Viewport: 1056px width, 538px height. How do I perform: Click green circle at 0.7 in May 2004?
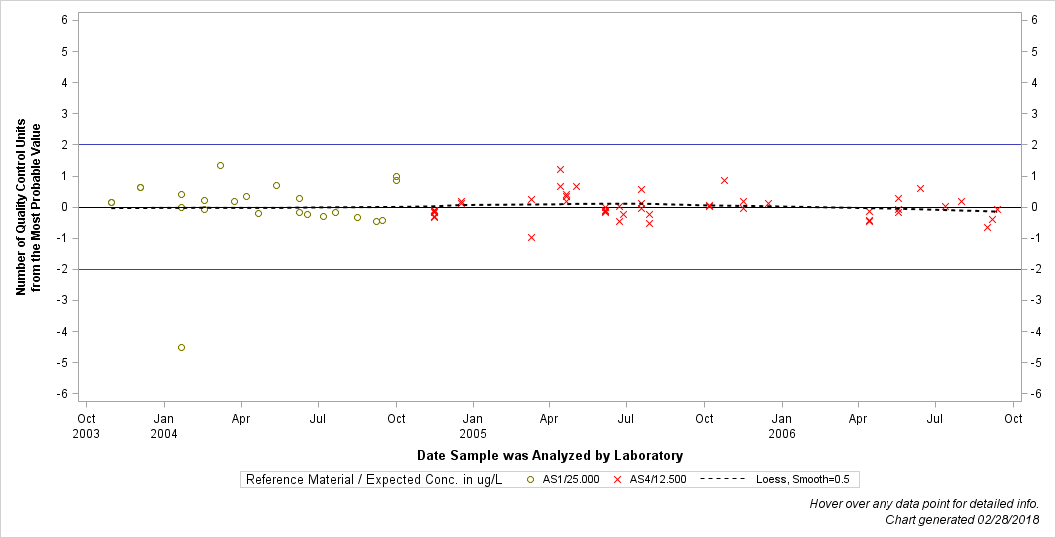coord(276,185)
